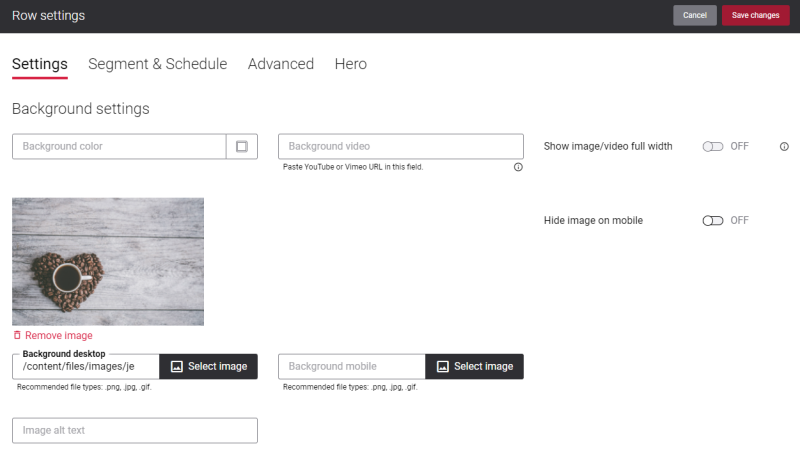Click the Background video URL field
The height and width of the screenshot is (451, 800).
click(401, 146)
